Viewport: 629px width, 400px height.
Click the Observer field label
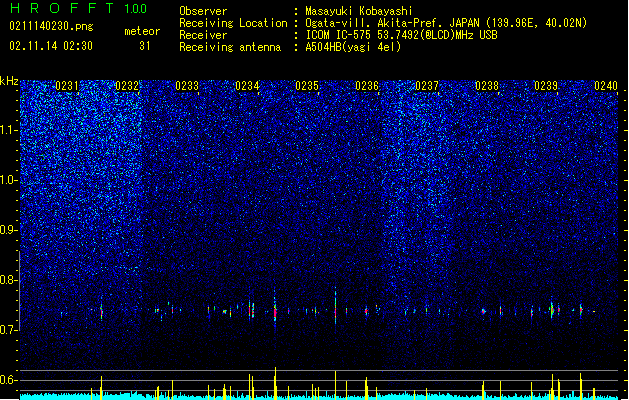(x=203, y=11)
